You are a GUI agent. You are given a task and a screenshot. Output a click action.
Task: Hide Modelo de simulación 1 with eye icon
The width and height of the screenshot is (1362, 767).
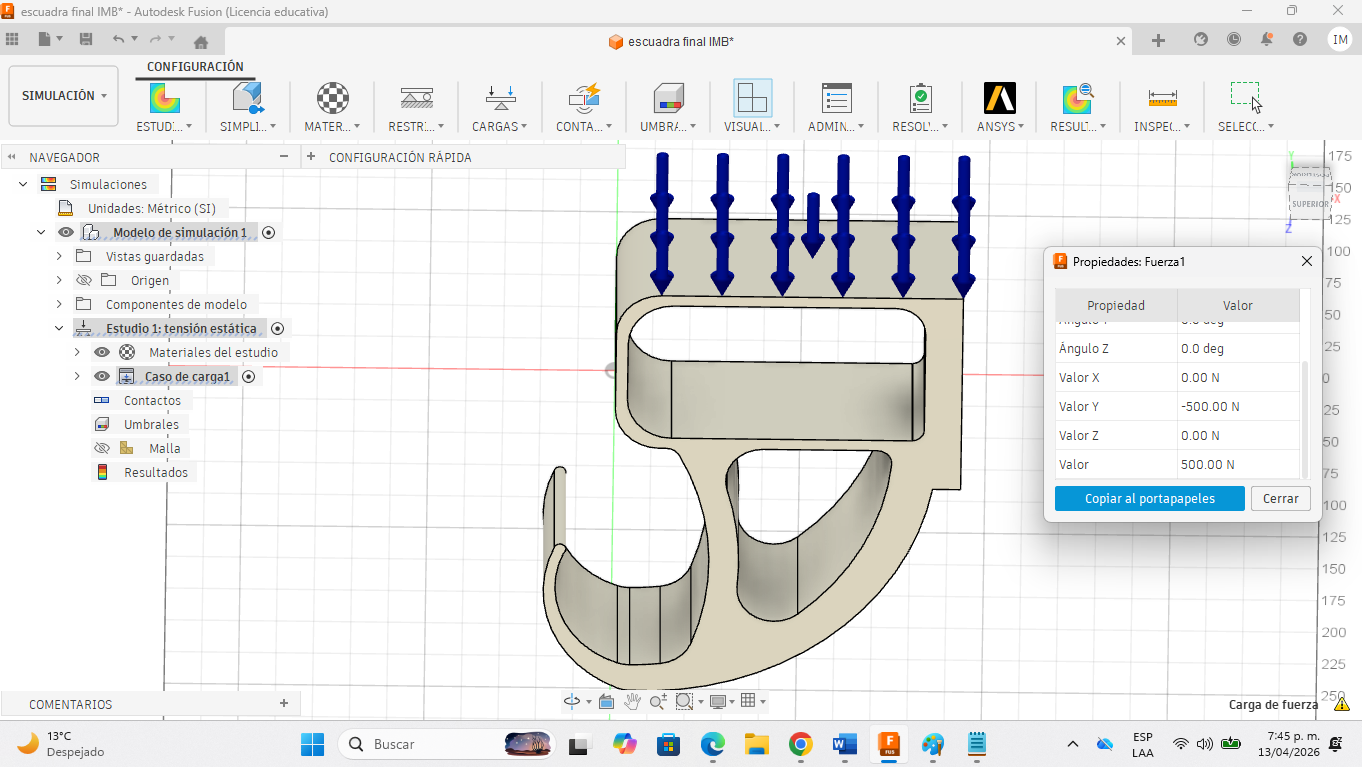coord(66,233)
